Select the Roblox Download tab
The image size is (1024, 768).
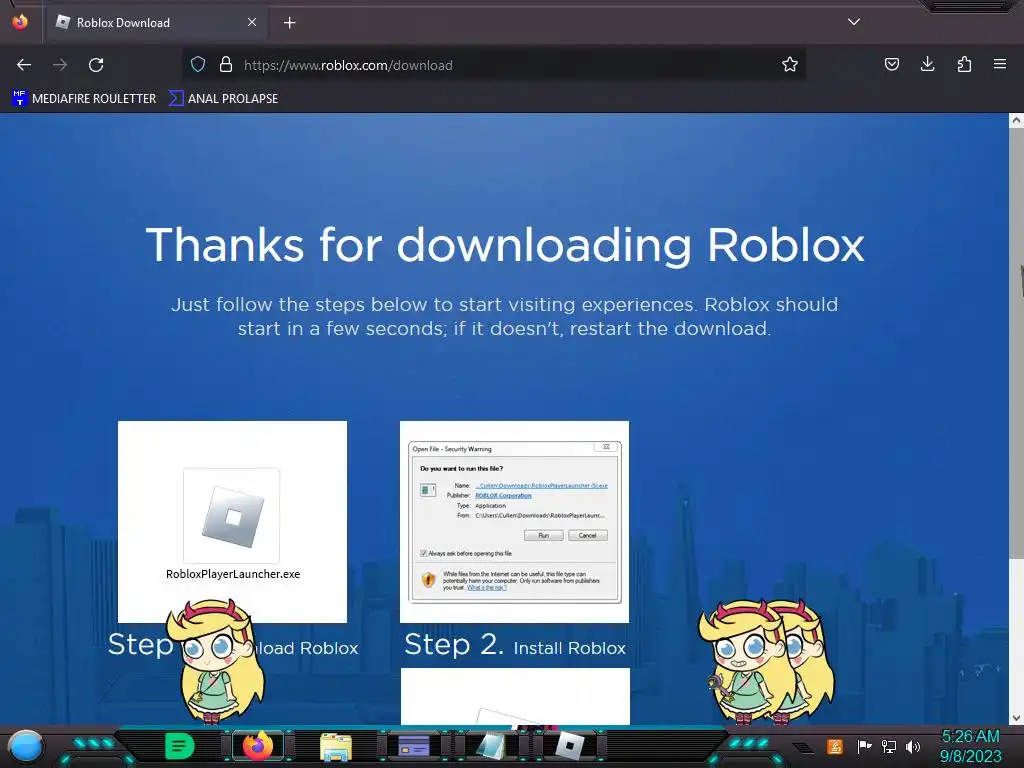(157, 23)
